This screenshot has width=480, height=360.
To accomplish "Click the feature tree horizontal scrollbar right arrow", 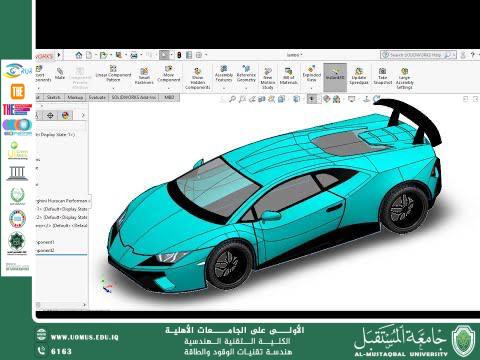I will (x=84, y=305).
